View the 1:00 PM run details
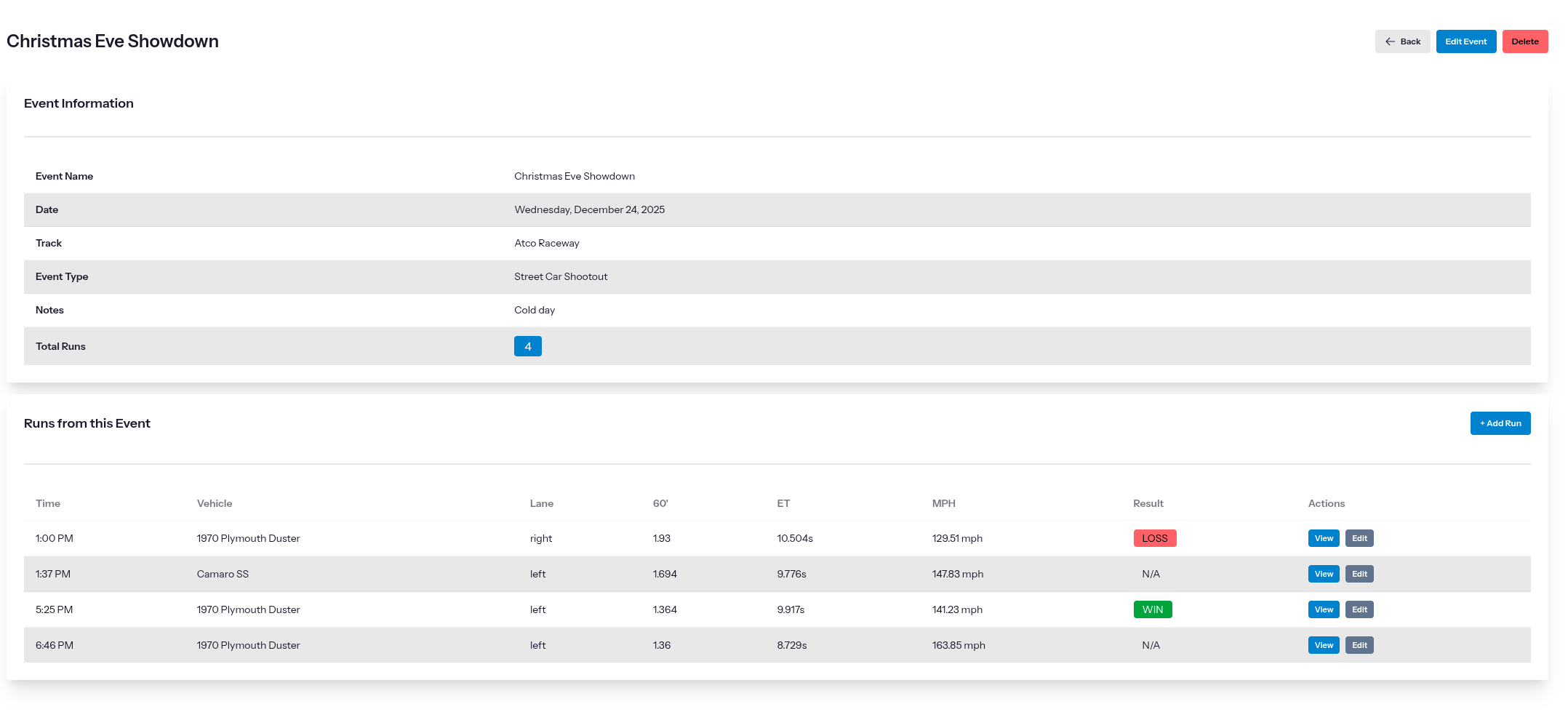 coord(1323,538)
